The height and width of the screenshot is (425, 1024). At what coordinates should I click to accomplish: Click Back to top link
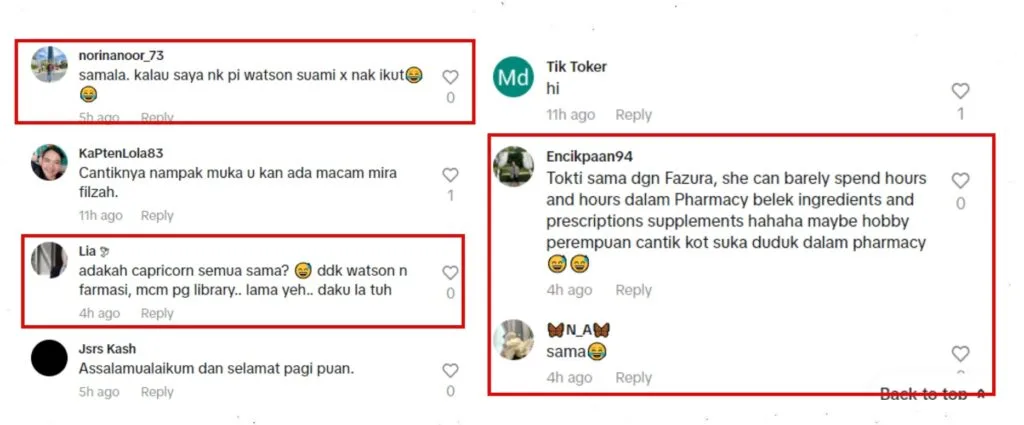(933, 394)
